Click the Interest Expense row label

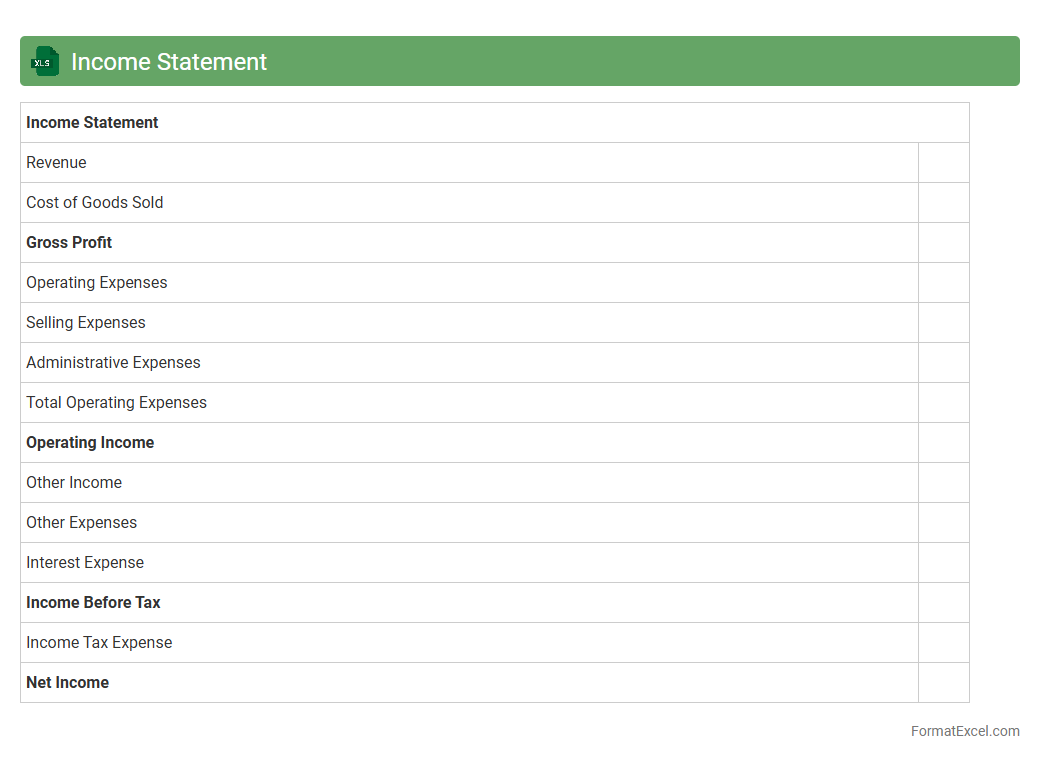[x=85, y=563]
